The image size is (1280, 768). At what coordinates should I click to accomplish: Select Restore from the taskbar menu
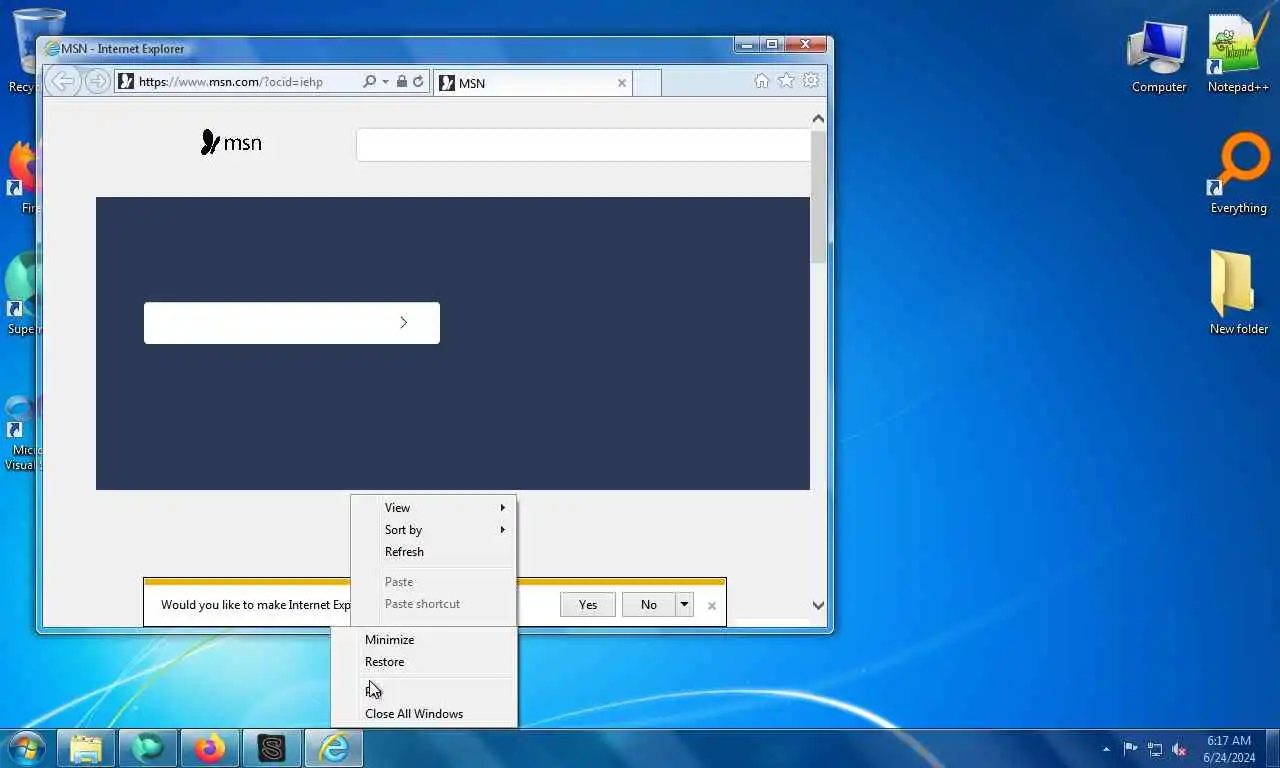point(424,662)
